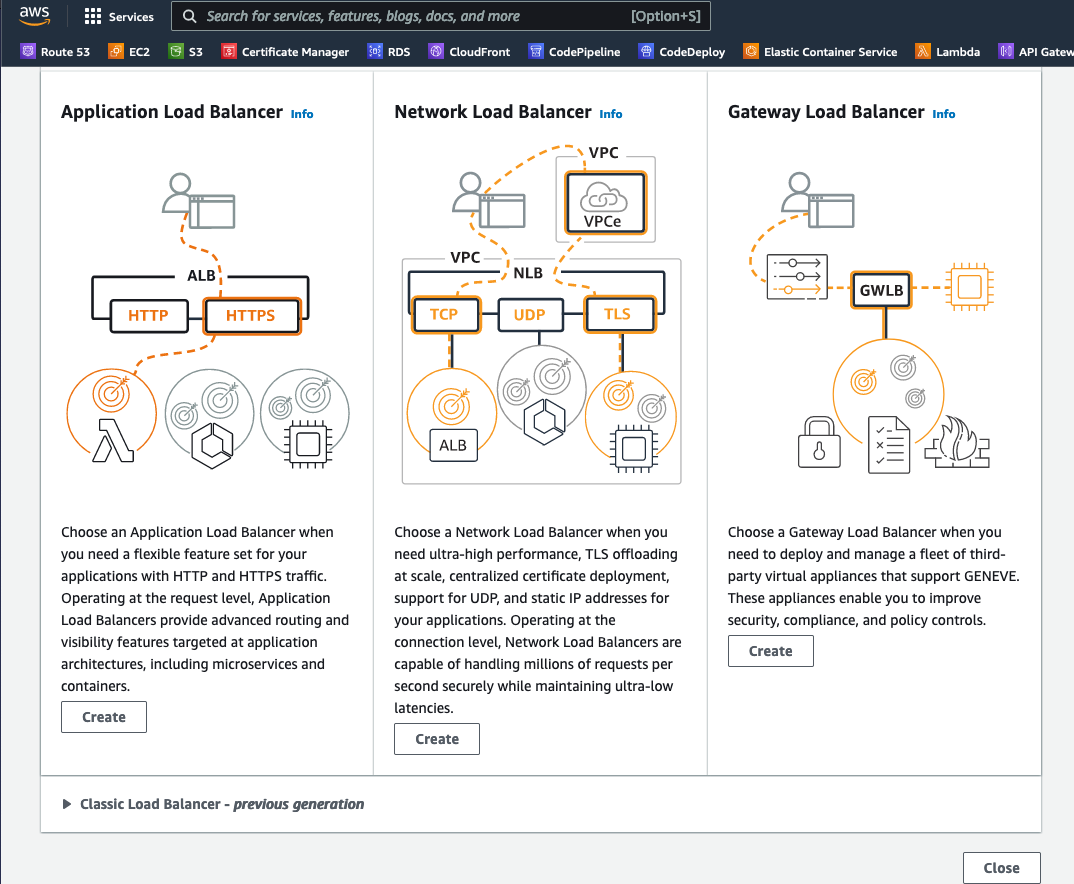Click the CodePipeline service icon

point(536,51)
